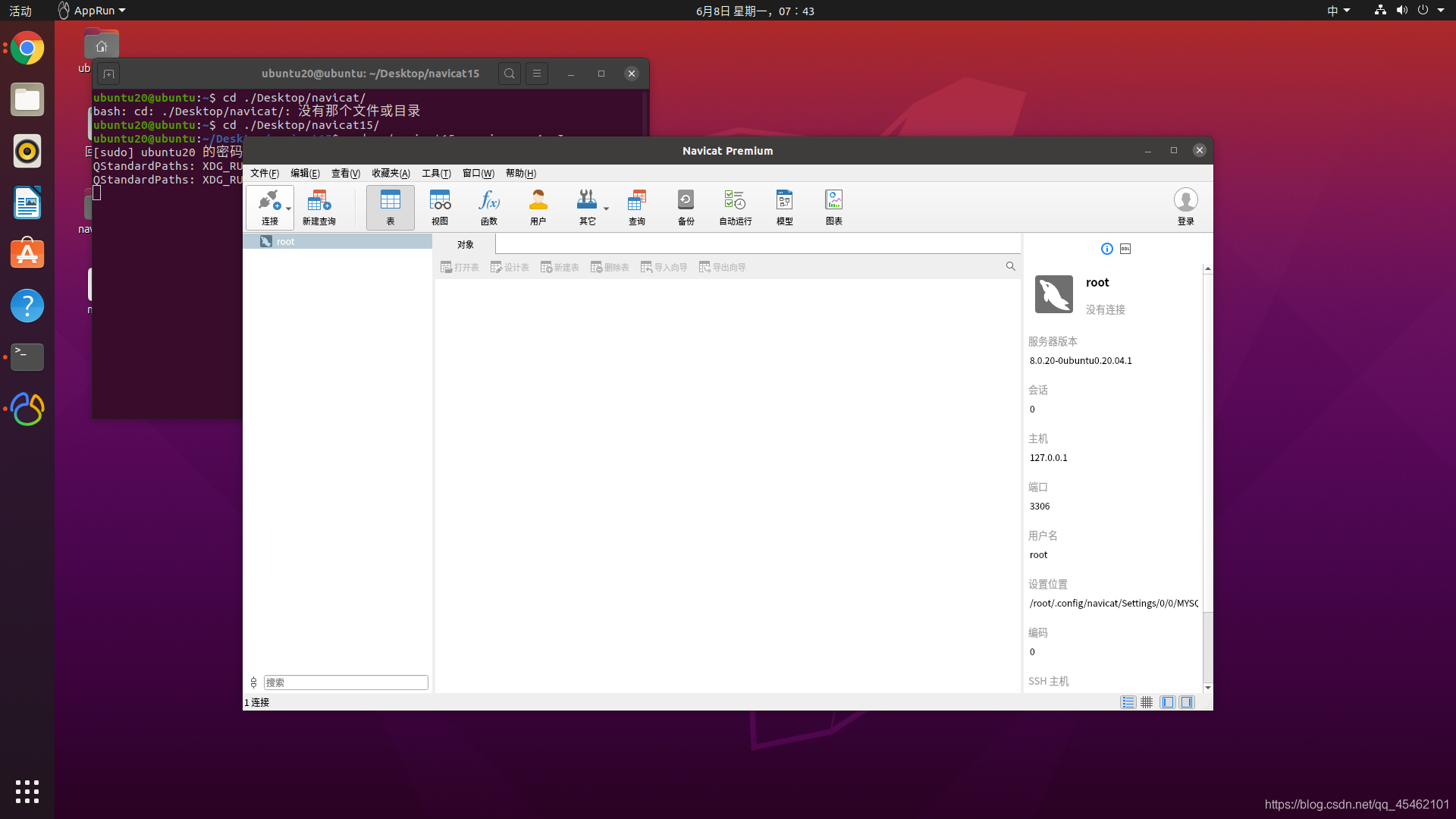Click New Query (新建查询) icon
The height and width of the screenshot is (819, 1456).
coord(319,207)
